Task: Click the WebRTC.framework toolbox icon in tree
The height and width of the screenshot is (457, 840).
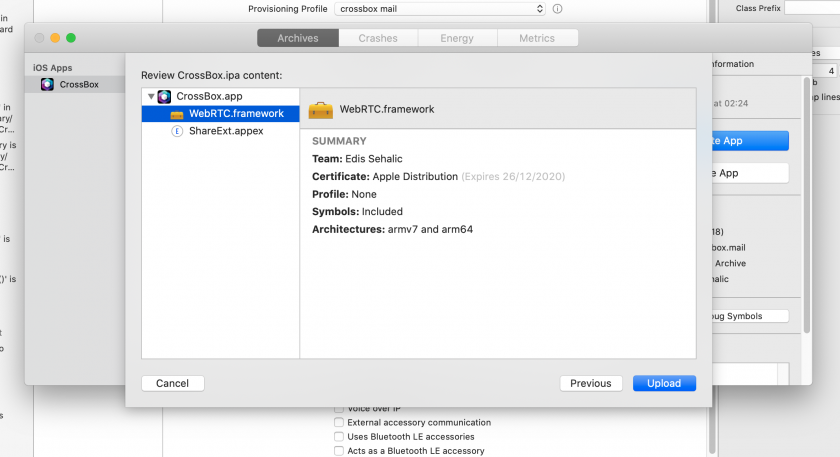Action: (x=176, y=114)
